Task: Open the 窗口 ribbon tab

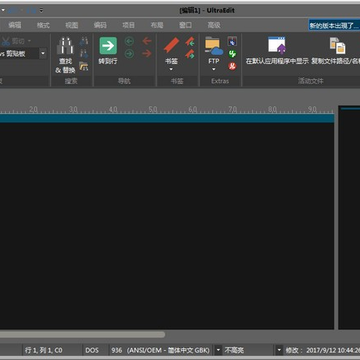Action: coord(185,25)
